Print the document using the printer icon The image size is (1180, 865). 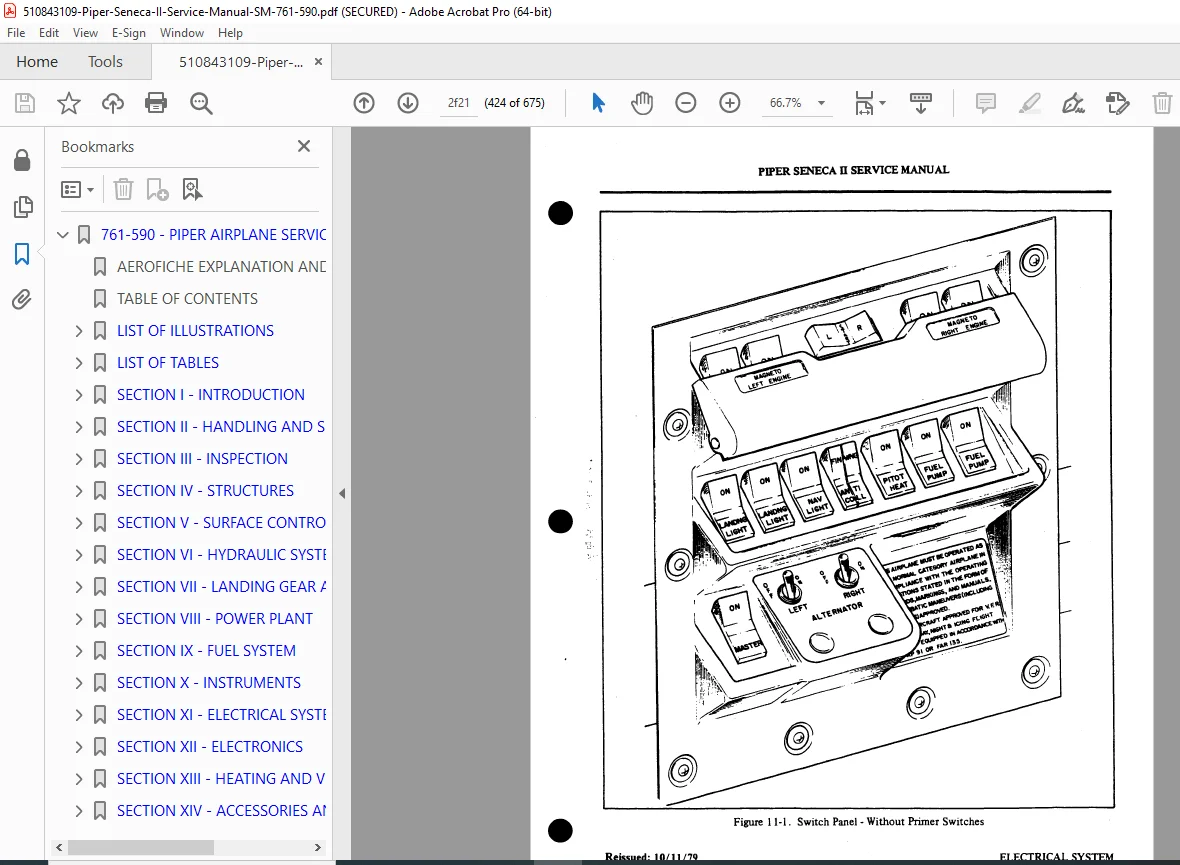click(x=156, y=103)
